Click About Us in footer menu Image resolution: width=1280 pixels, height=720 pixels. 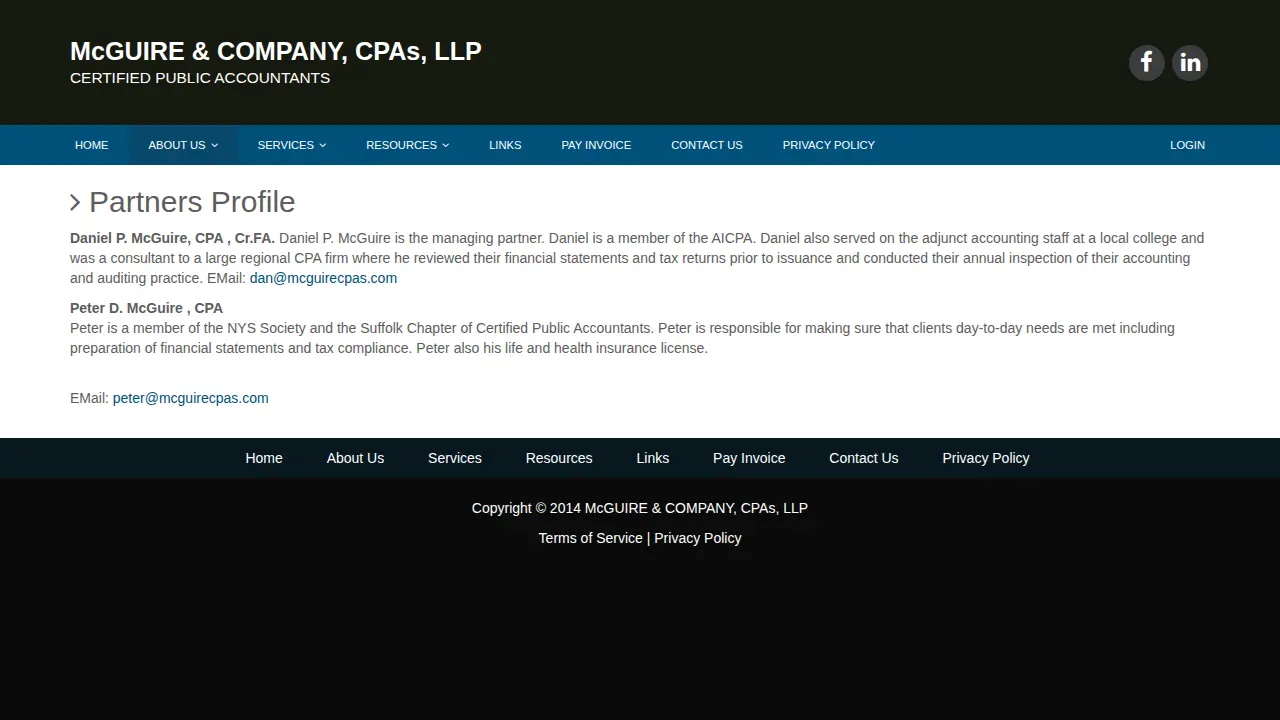[355, 458]
